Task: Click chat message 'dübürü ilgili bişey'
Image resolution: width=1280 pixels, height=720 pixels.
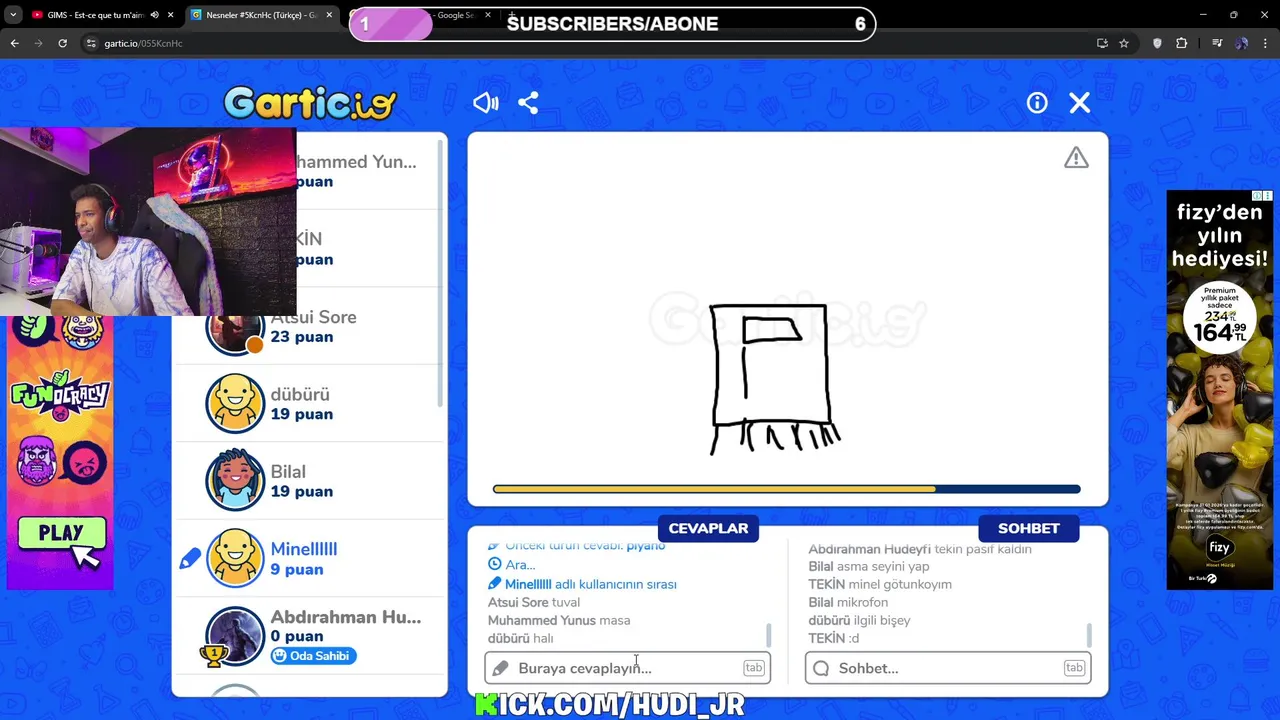Action: (x=859, y=620)
